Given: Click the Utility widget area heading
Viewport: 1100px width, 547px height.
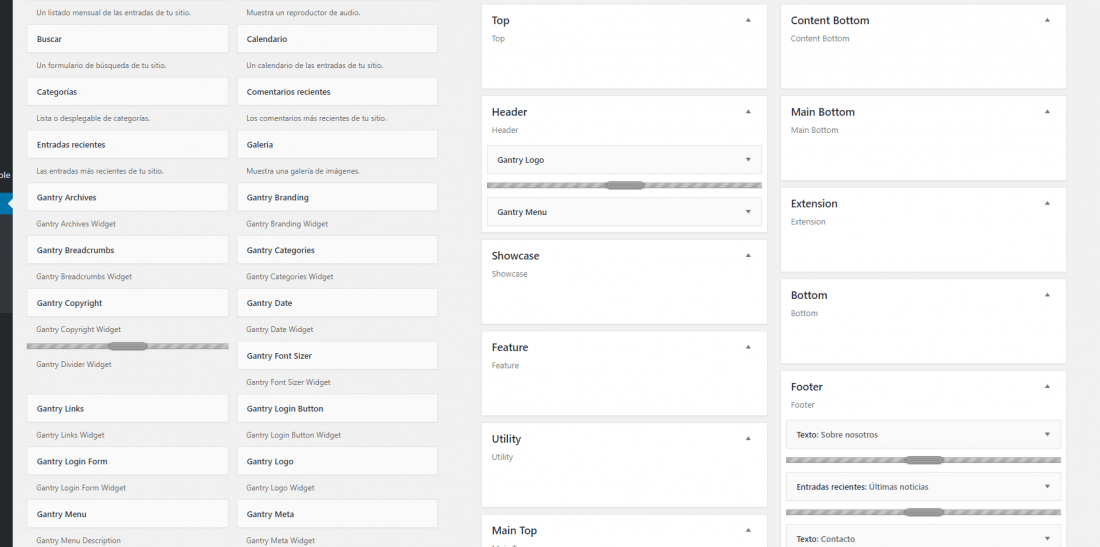Looking at the screenshot, I should (x=507, y=439).
